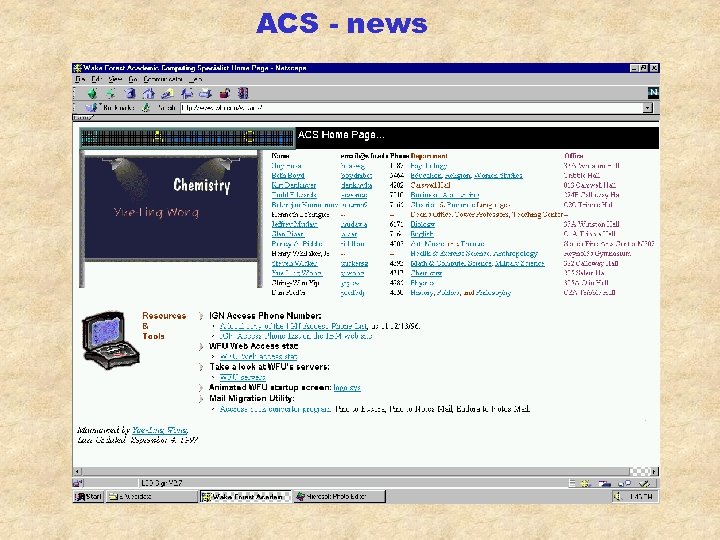Click the Start button on the taskbar

pos(89,496)
